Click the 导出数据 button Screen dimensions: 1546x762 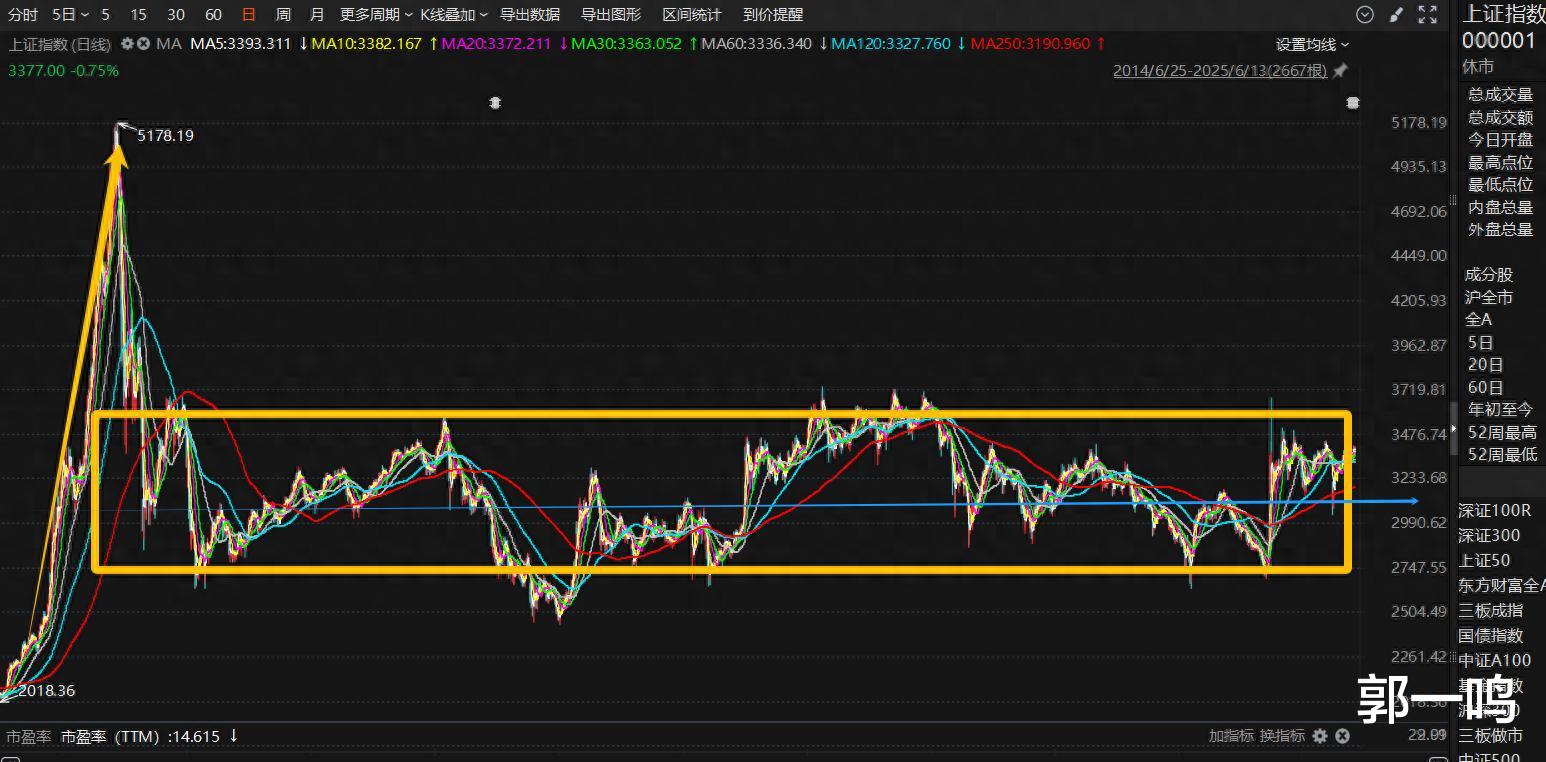click(x=529, y=15)
